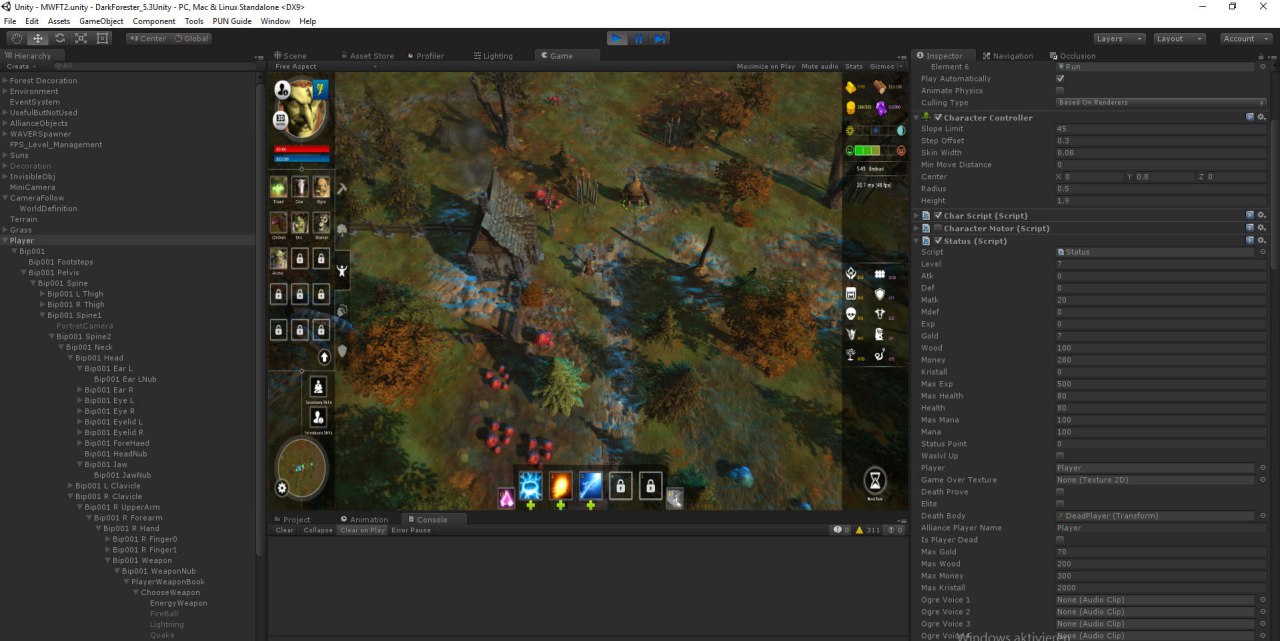Open the Layout dropdown
This screenshot has width=1280, height=641.
coord(1178,38)
